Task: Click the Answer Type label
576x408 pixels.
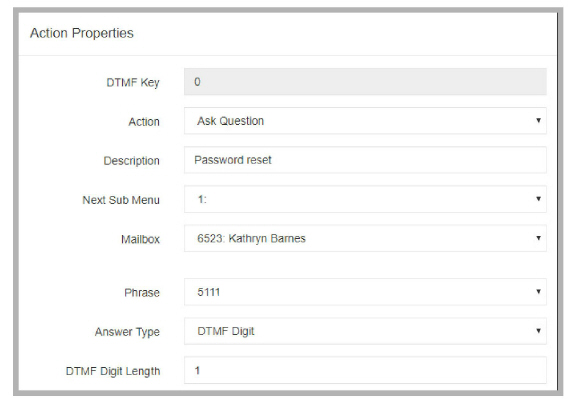Action: click(127, 332)
